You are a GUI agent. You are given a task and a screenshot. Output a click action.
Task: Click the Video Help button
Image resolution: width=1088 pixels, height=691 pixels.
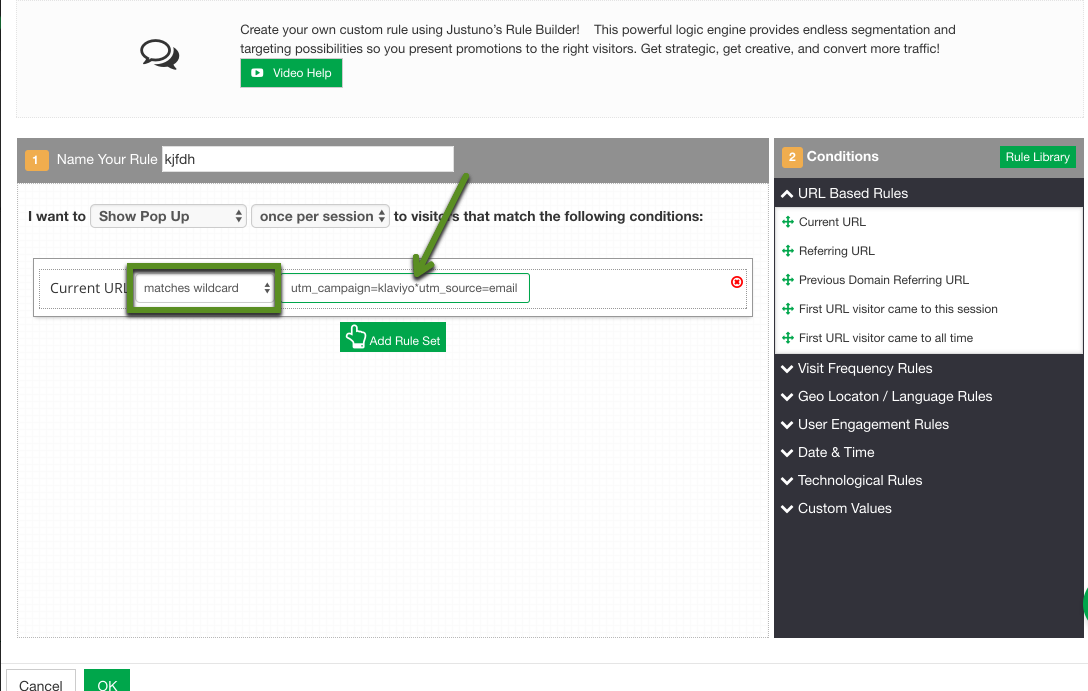tap(291, 72)
